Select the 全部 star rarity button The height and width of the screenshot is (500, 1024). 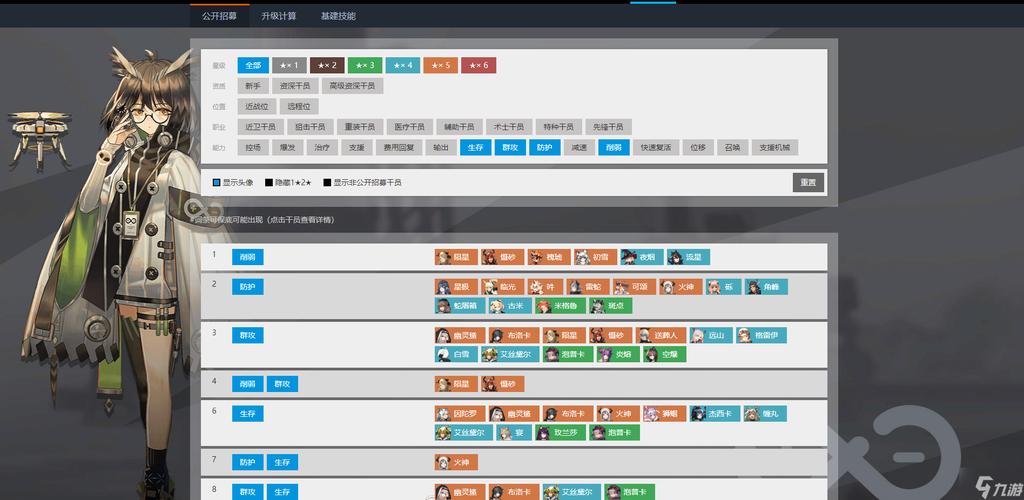[253, 65]
